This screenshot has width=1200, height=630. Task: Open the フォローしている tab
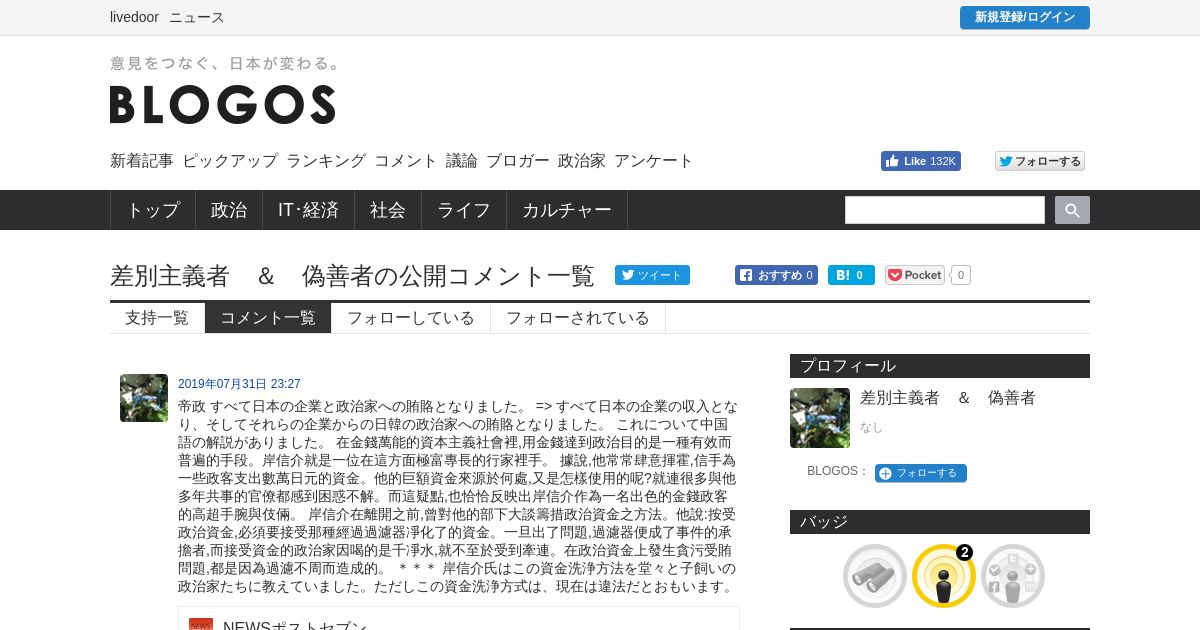pyautogui.click(x=411, y=318)
